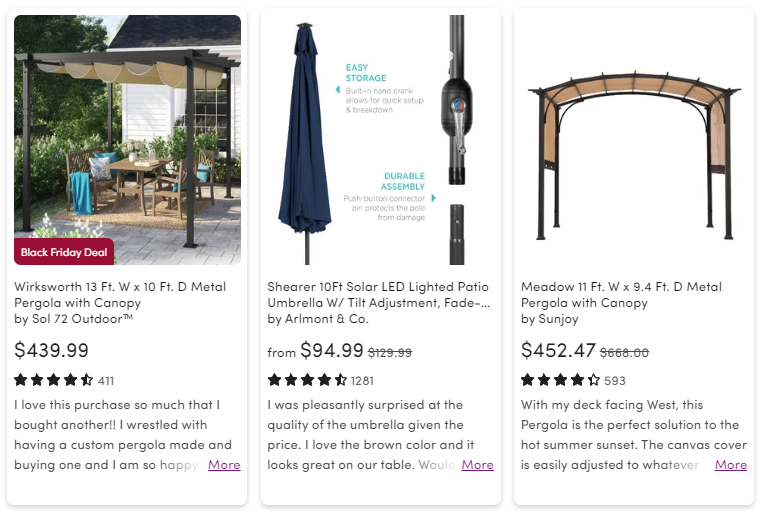Open the Wirksworth 13 Ft. pergola title link
The image size is (760, 517).
[x=120, y=295]
